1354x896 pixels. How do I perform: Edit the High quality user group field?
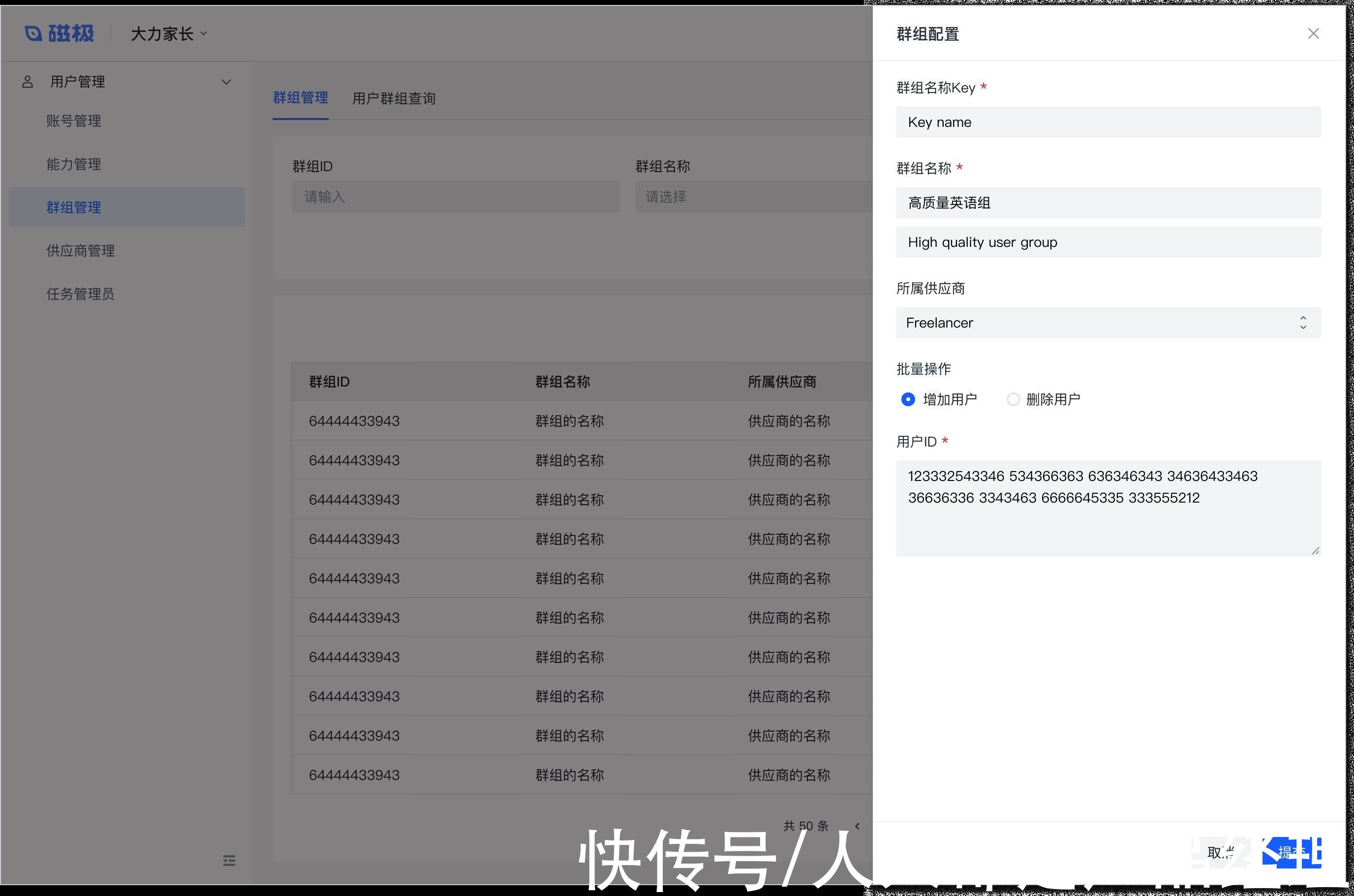point(1108,242)
